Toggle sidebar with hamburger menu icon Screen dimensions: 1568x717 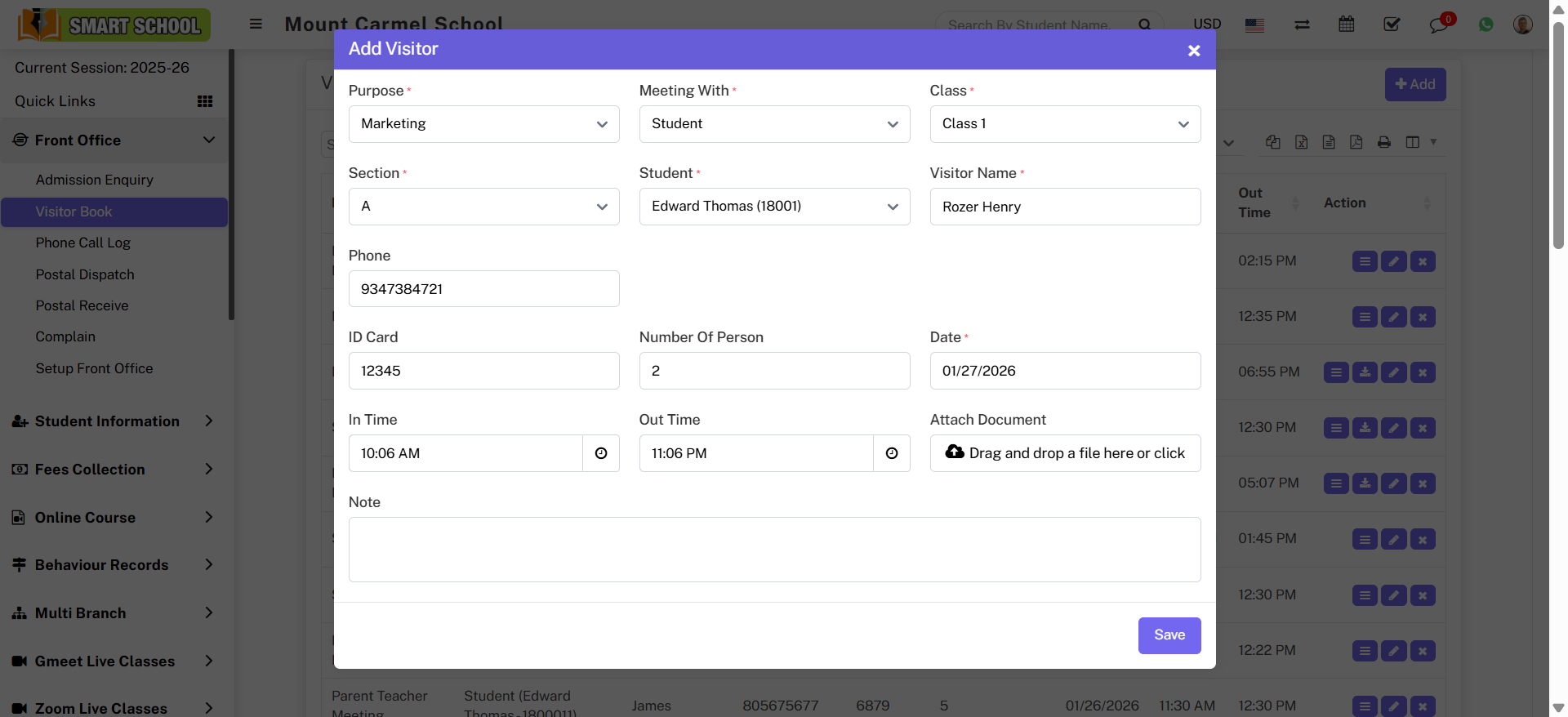[x=256, y=24]
